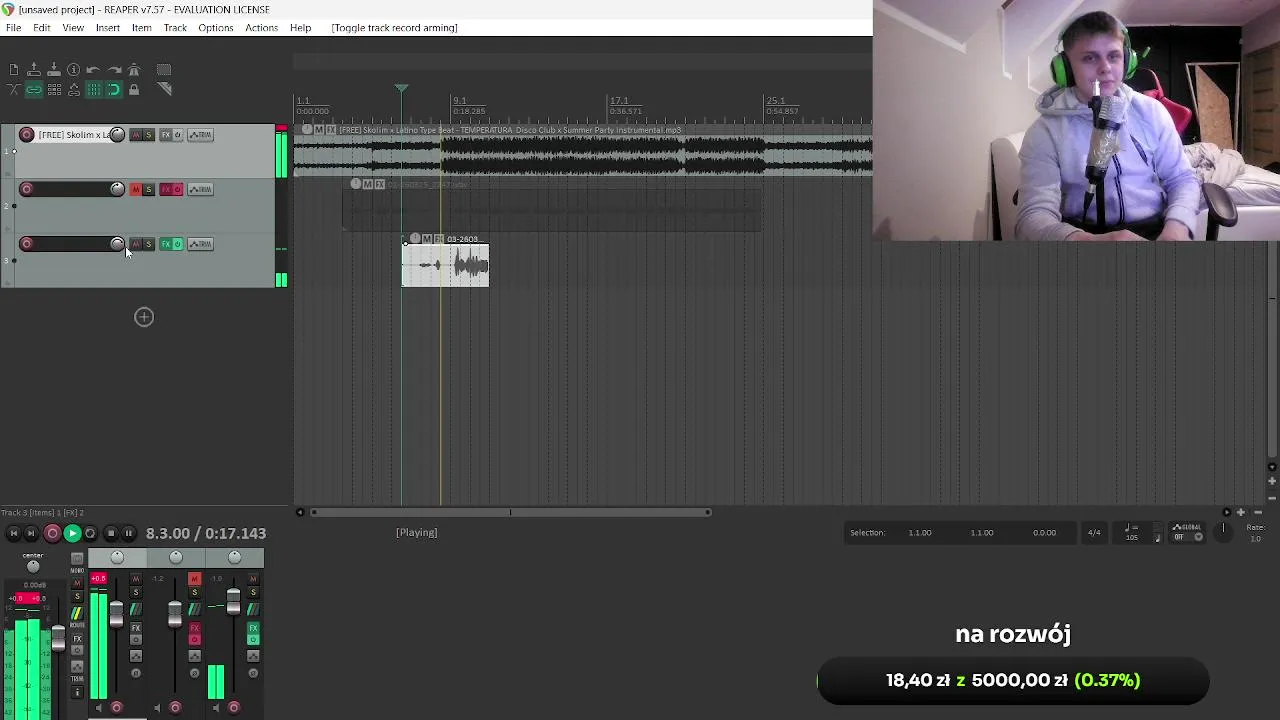Arm record on track 1 Skolim
The image size is (1280, 720).
(x=27, y=135)
